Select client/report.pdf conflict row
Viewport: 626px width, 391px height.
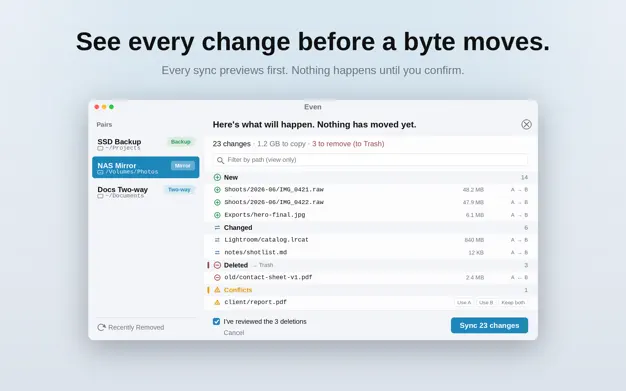pyautogui.click(x=370, y=302)
